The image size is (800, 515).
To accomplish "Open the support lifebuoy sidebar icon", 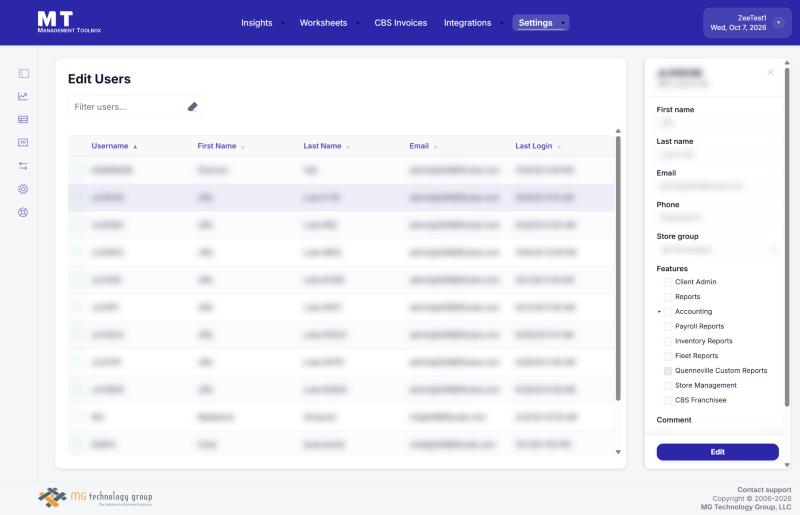I will pos(23,212).
